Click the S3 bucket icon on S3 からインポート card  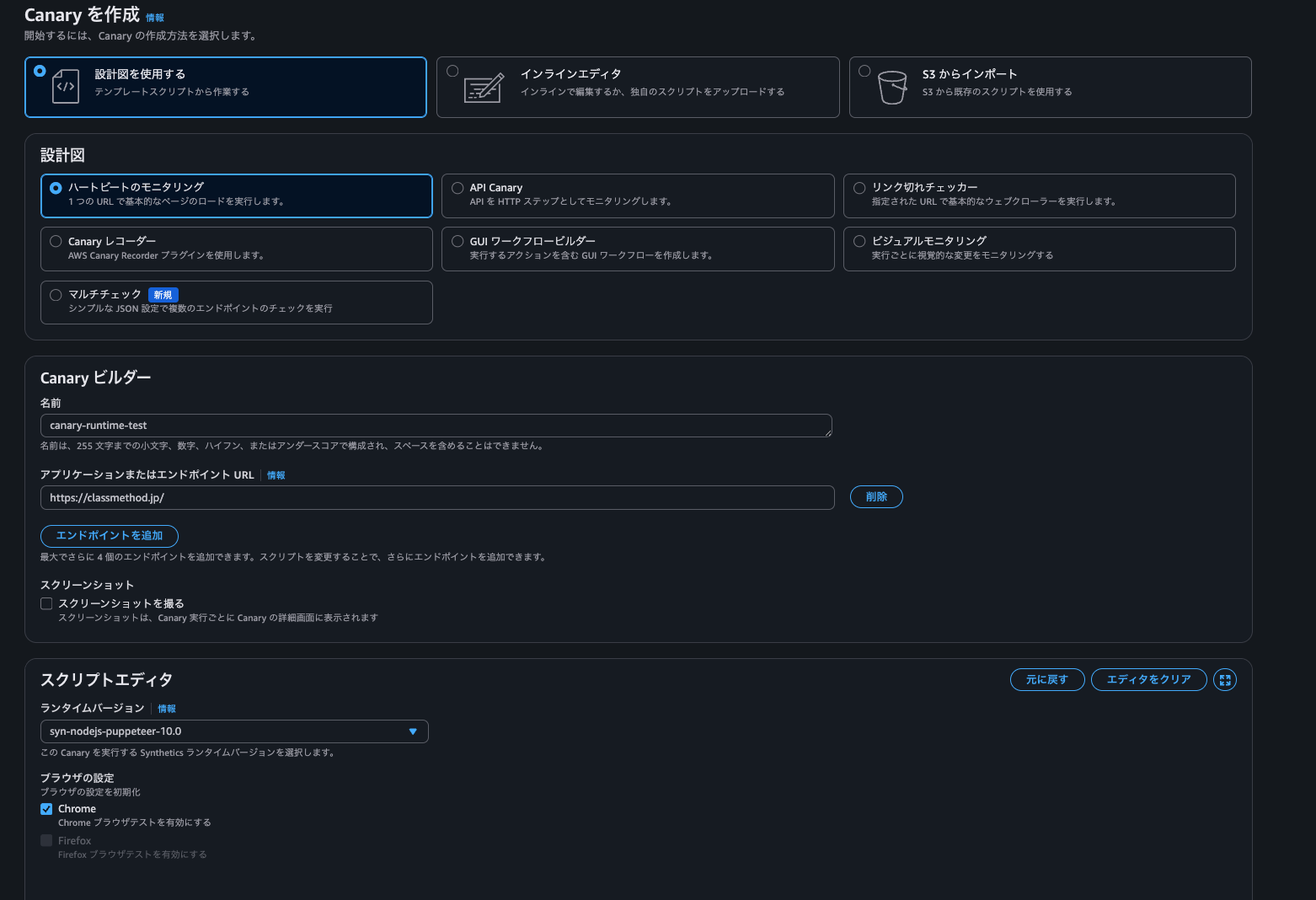[892, 86]
